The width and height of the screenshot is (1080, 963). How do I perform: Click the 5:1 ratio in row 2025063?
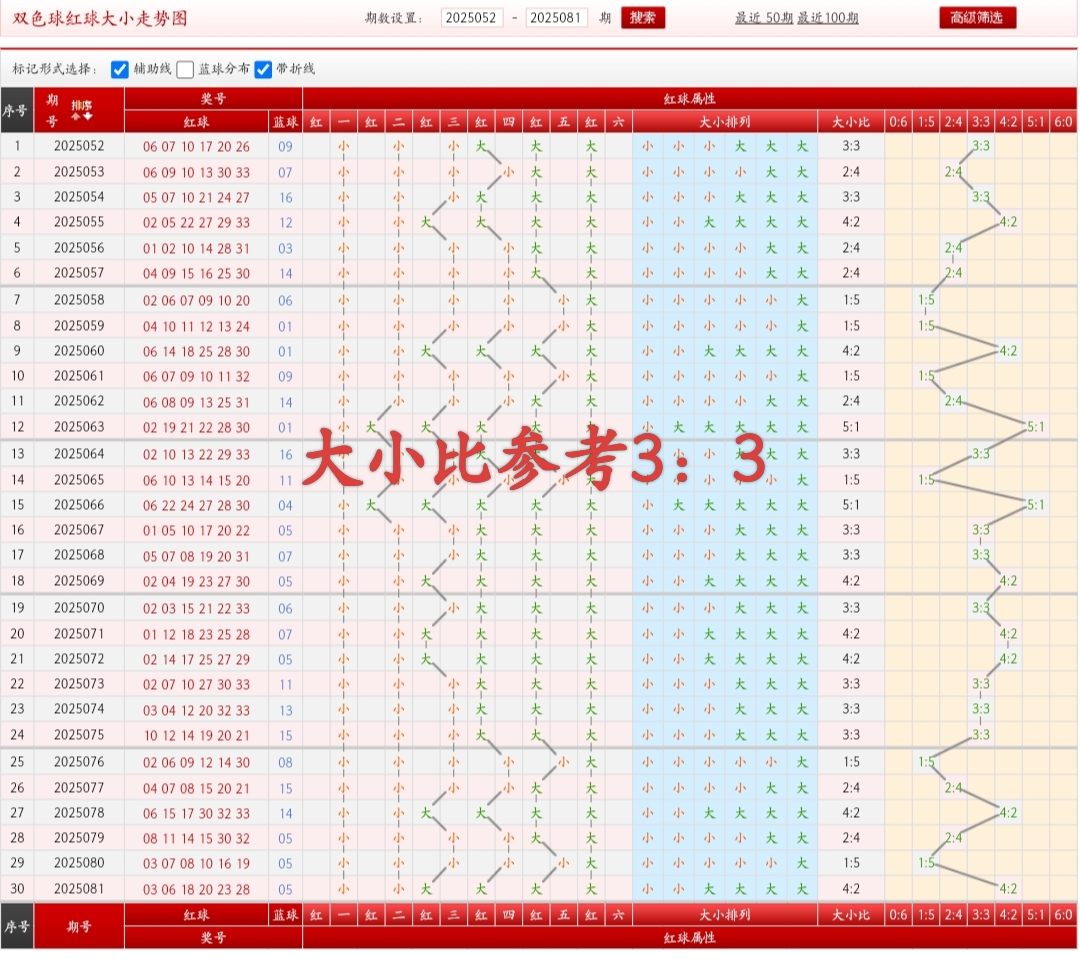[851, 427]
